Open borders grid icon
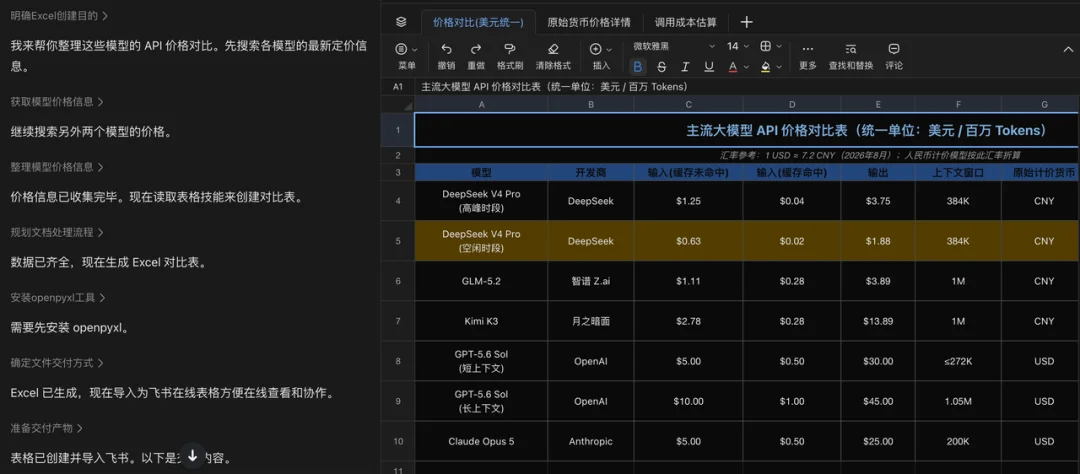The width and height of the screenshot is (1080, 474). (x=765, y=46)
